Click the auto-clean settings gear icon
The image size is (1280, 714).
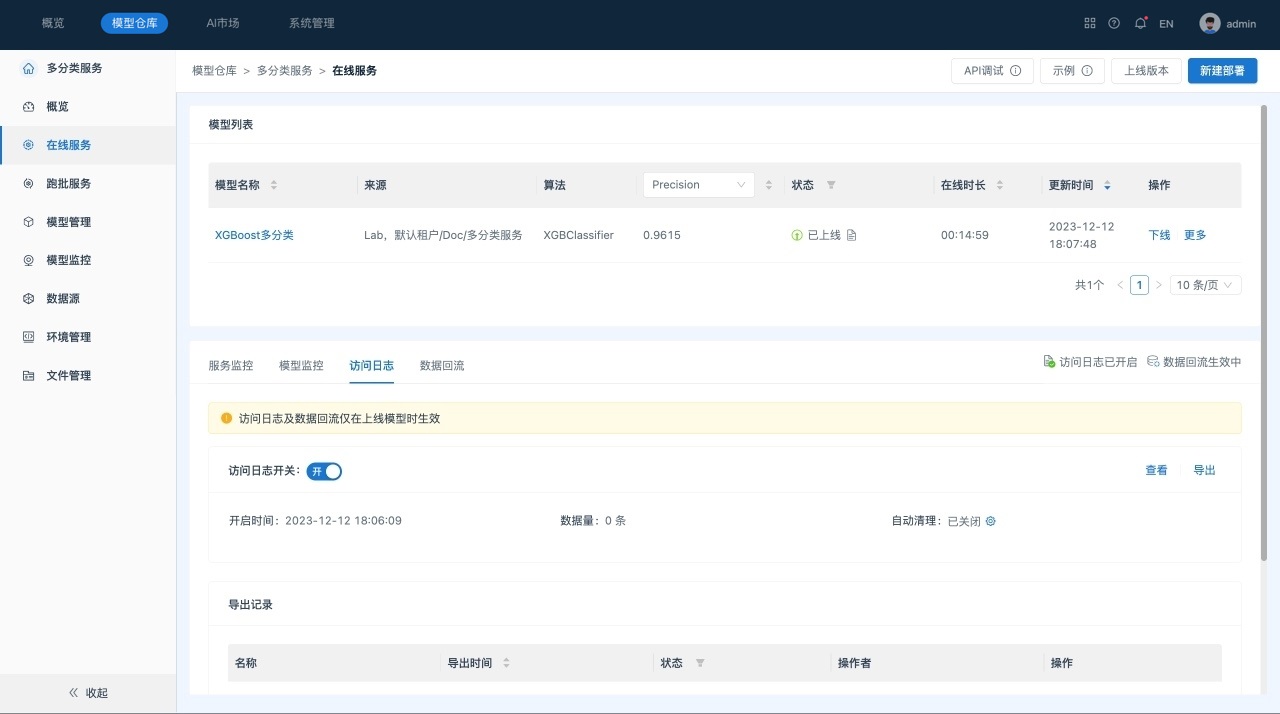tap(991, 521)
